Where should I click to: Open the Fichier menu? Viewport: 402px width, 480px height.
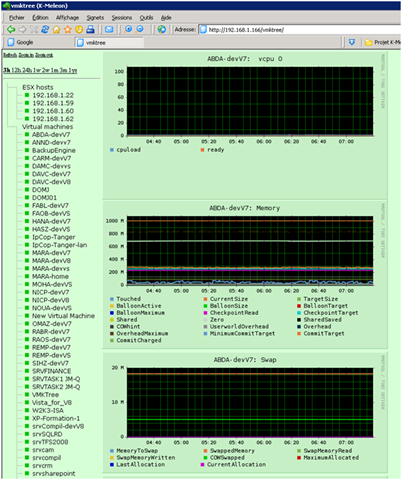click(17, 18)
